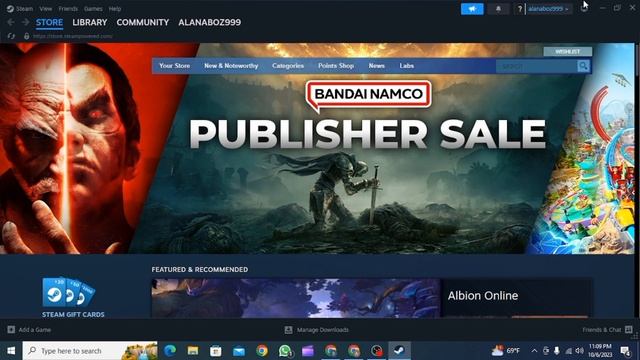Open the Wishlist button
The height and width of the screenshot is (360, 640).
point(567,51)
